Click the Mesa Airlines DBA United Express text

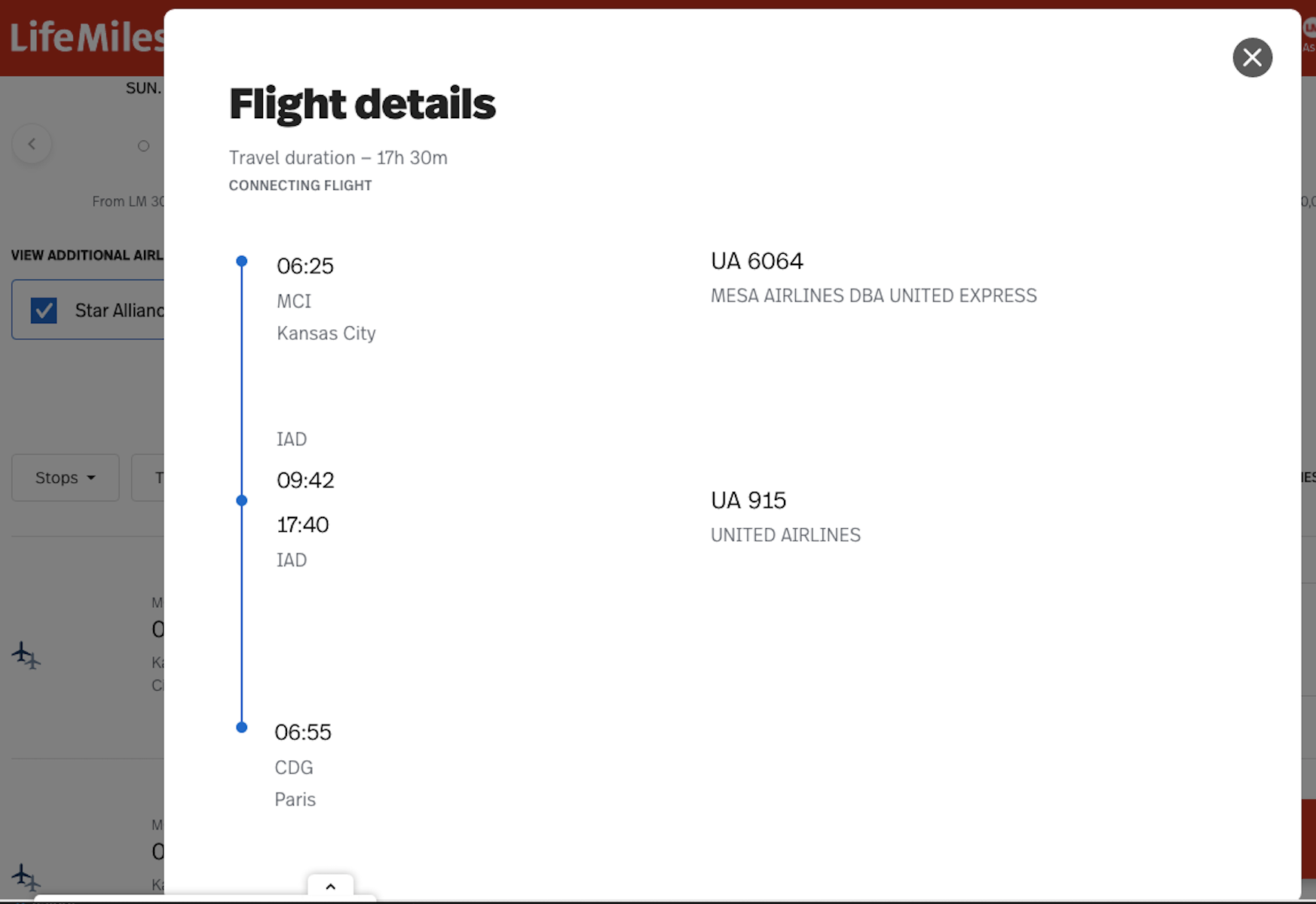tap(874, 295)
